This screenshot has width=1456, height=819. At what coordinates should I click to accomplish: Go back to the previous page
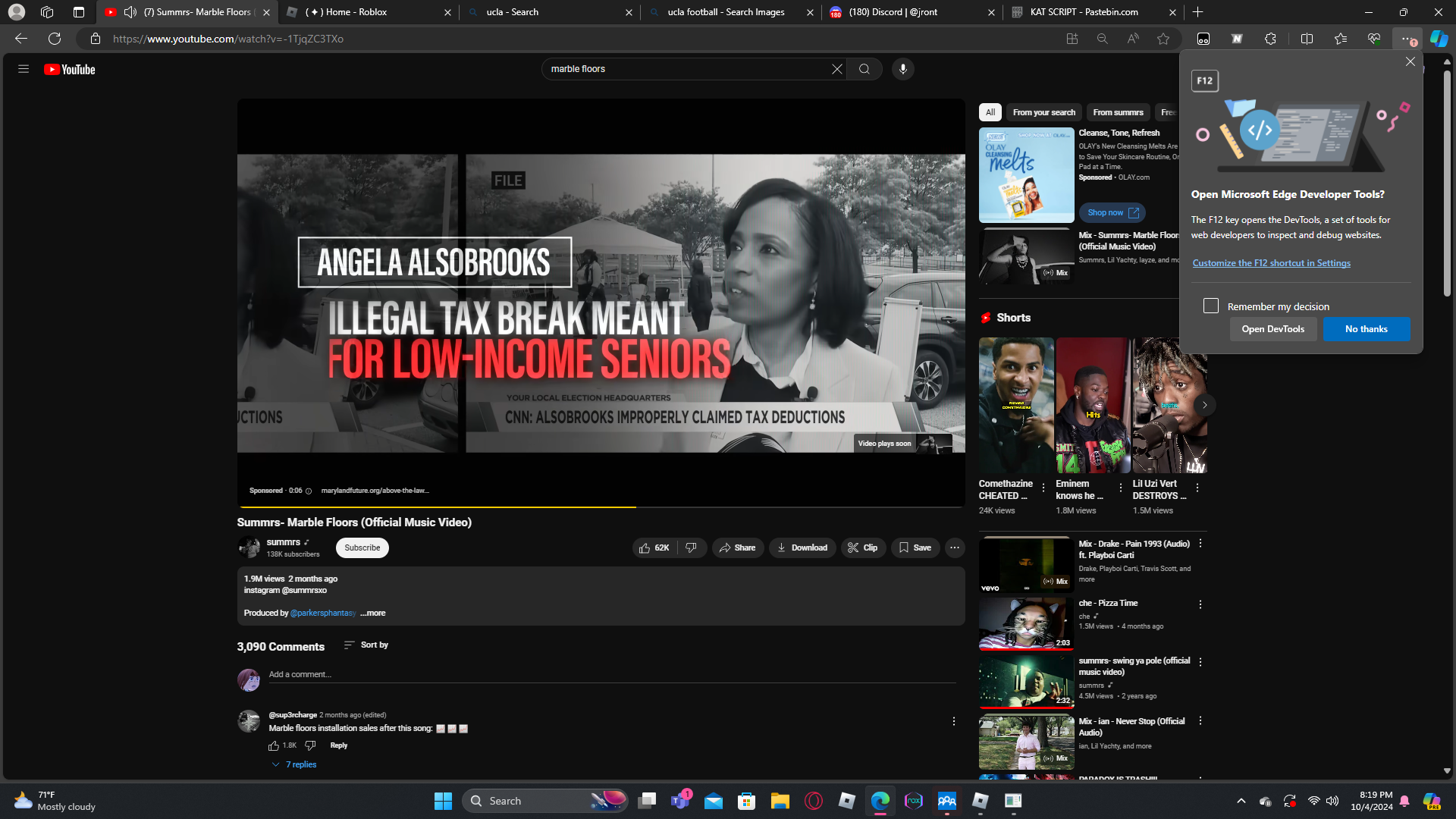tap(21, 39)
